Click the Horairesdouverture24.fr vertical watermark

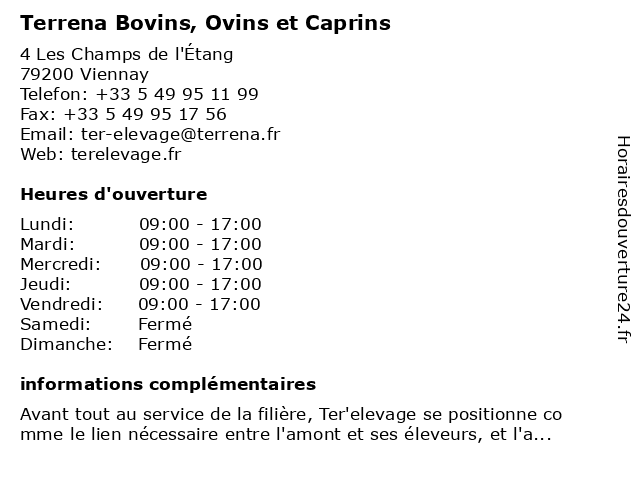[622, 240]
